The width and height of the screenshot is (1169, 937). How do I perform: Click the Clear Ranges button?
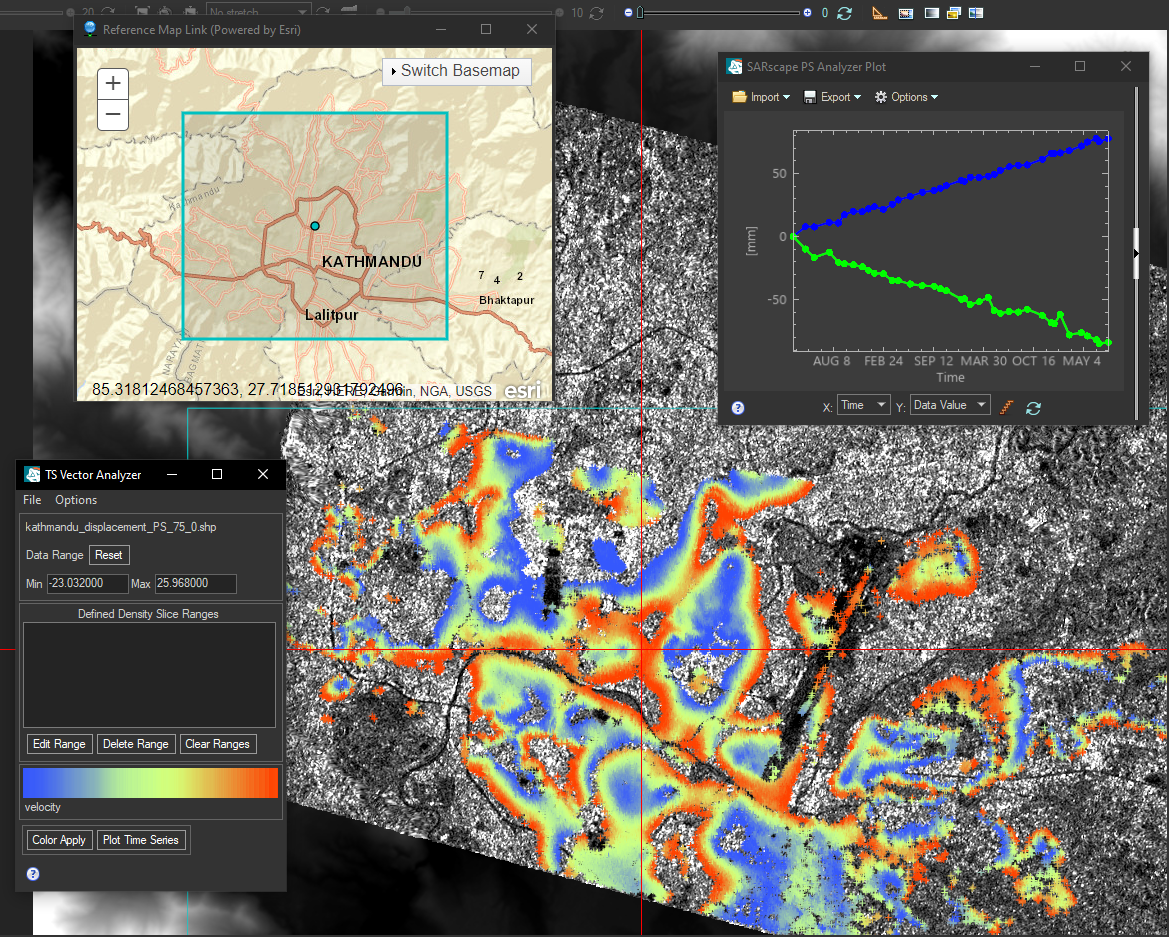click(218, 744)
